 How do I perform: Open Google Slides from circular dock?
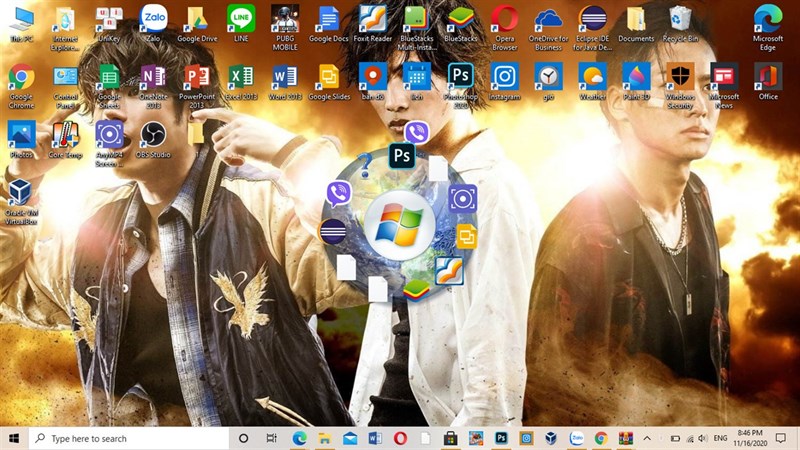(466, 236)
